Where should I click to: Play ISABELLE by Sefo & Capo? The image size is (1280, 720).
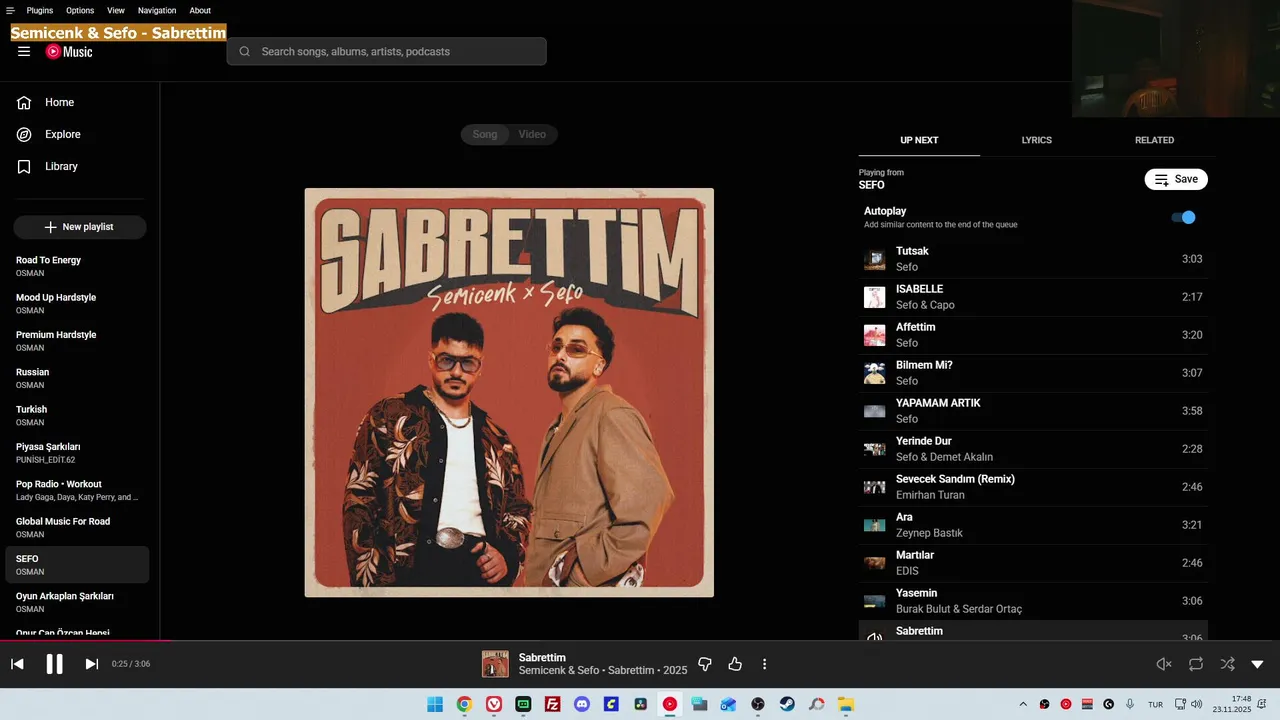[x=1033, y=297]
